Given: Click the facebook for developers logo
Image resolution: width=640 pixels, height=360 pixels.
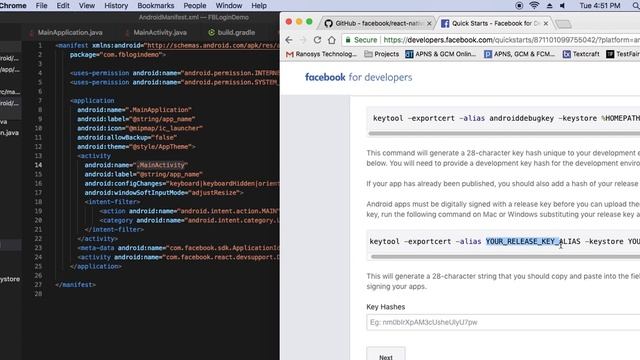Looking at the screenshot, I should coord(358,77).
